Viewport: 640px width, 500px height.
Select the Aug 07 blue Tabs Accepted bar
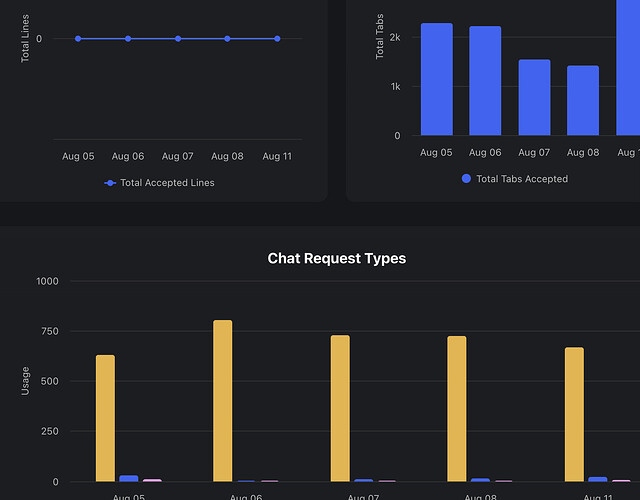click(x=534, y=97)
